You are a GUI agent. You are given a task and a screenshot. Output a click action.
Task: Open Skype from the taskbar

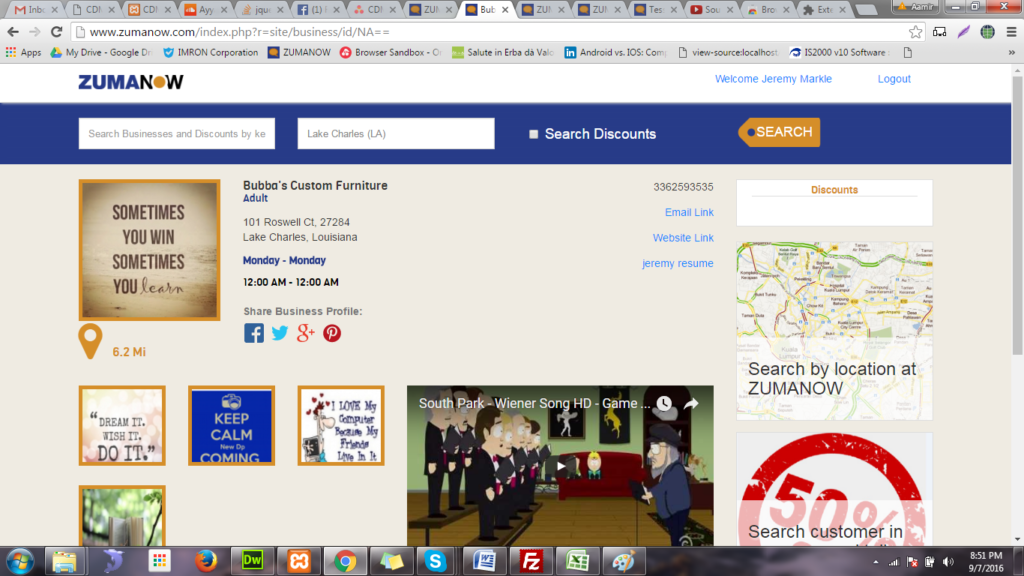[x=436, y=561]
